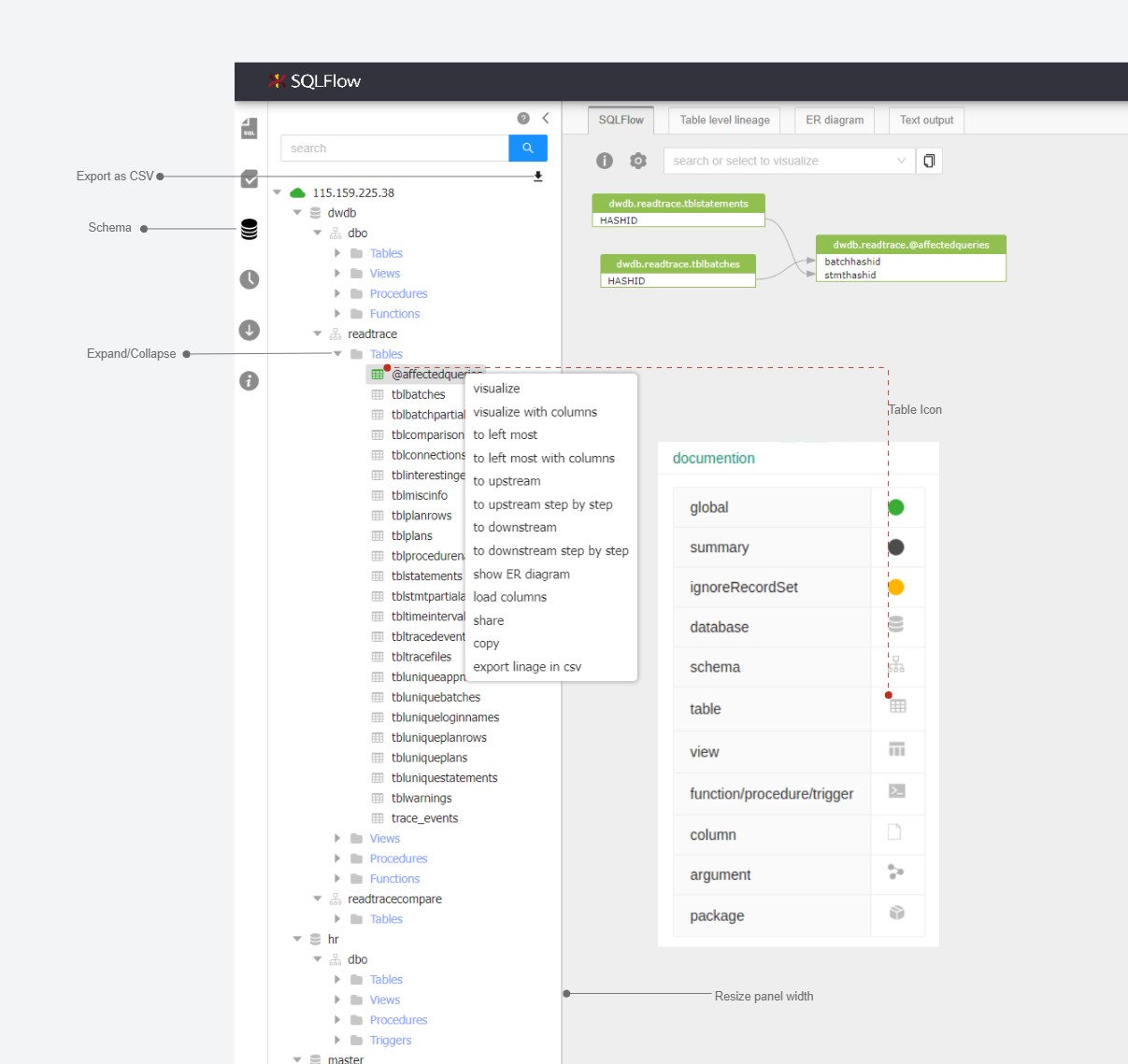Viewport: 1128px width, 1064px height.
Task: Click the green global dot in documentation
Action: pos(895,507)
